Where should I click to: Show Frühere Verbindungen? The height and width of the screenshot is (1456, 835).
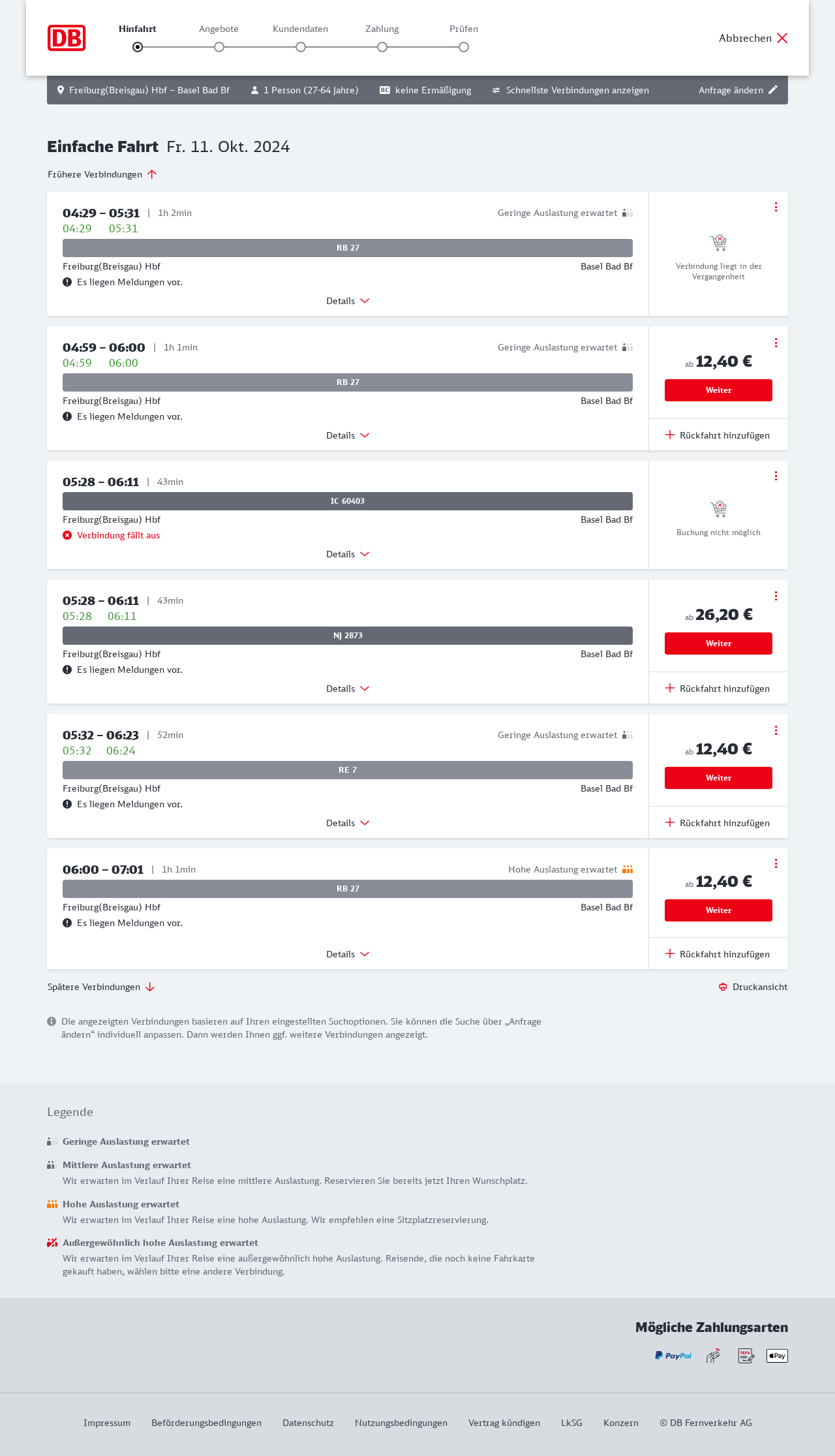pyautogui.click(x=102, y=174)
